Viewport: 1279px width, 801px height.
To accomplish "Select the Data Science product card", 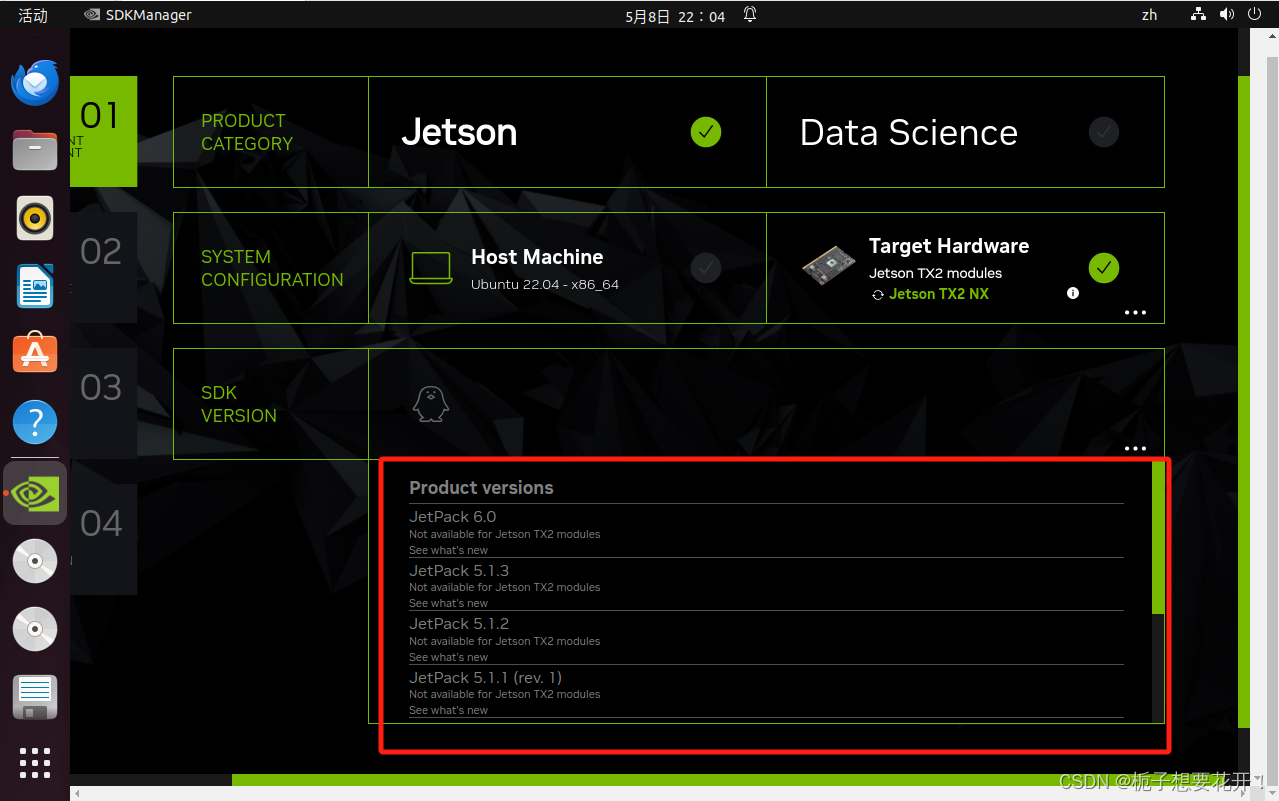I will point(965,132).
